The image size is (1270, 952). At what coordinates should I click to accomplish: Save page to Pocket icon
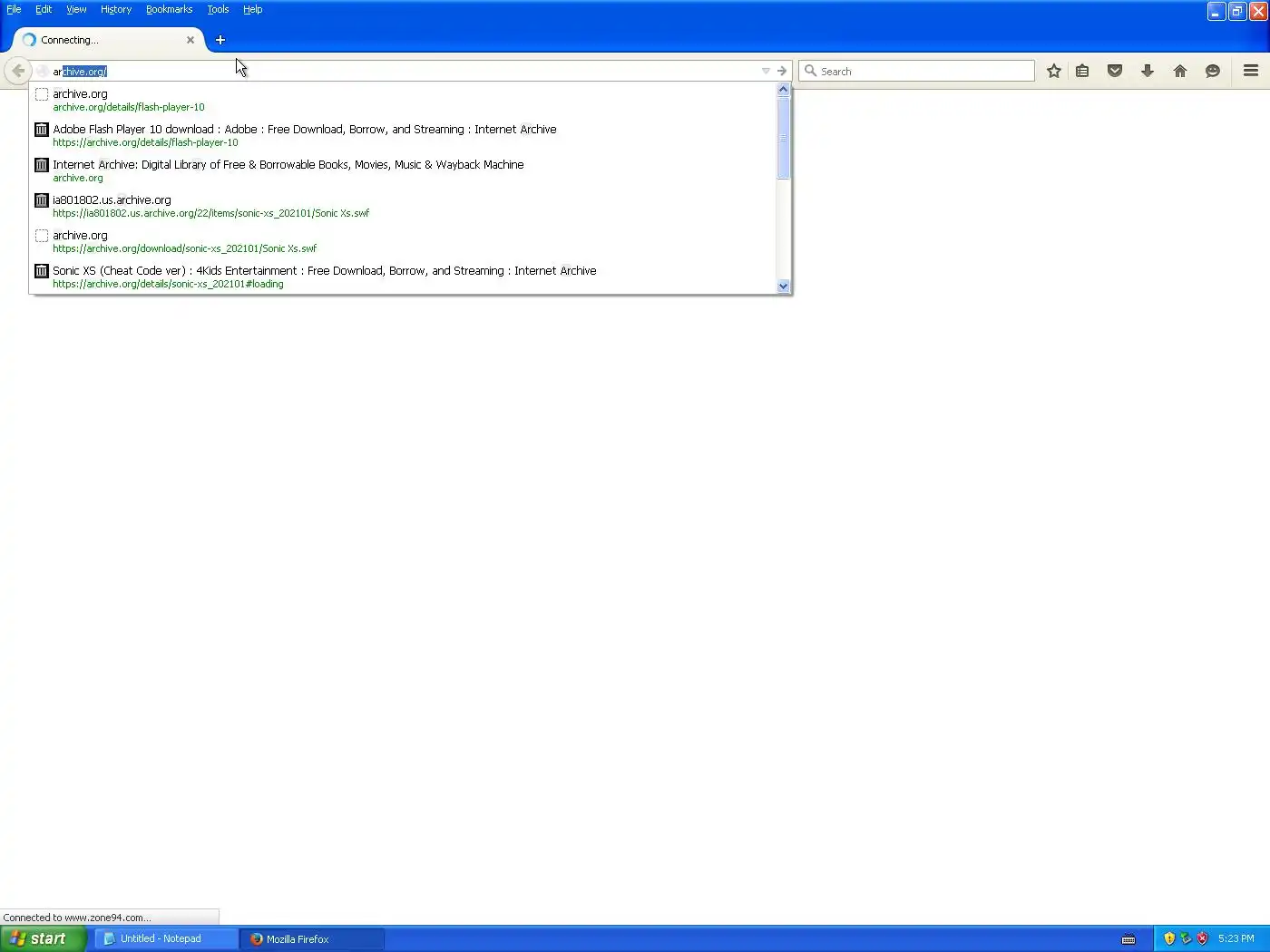(x=1115, y=71)
